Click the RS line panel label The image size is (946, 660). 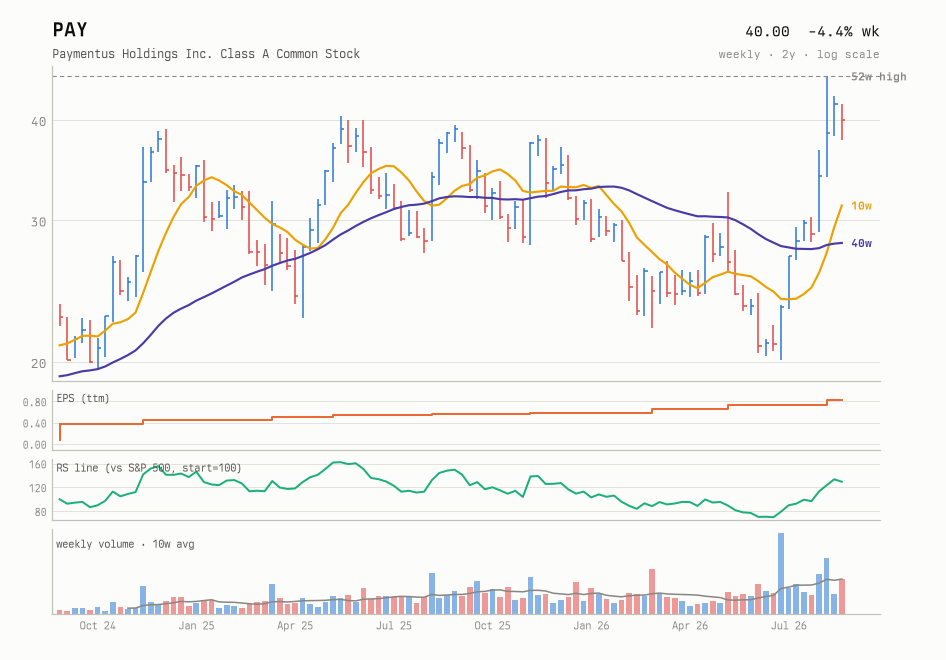pos(148,468)
